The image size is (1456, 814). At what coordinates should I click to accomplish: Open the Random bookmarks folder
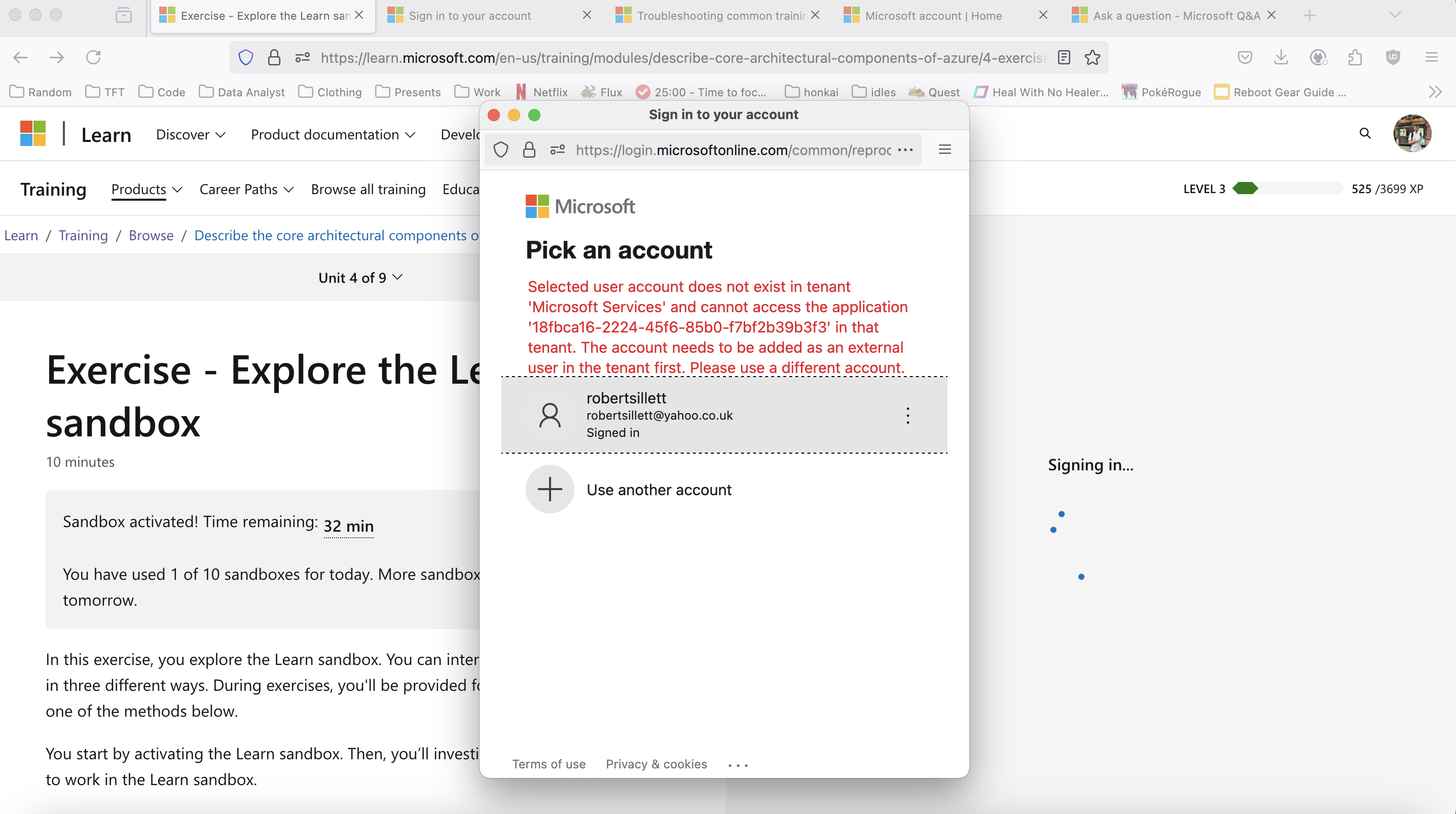[x=41, y=92]
